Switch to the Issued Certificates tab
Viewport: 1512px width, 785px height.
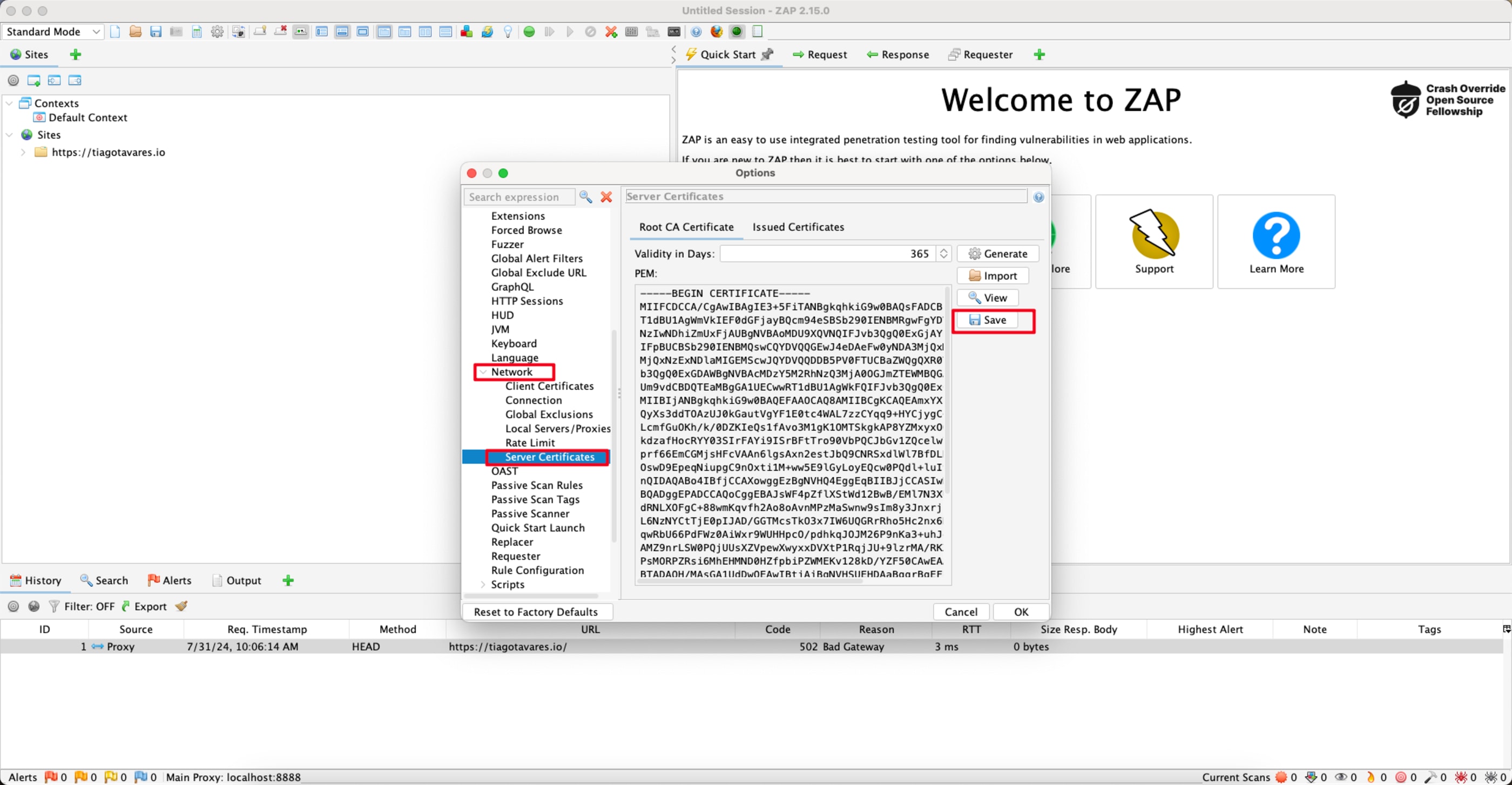point(798,227)
